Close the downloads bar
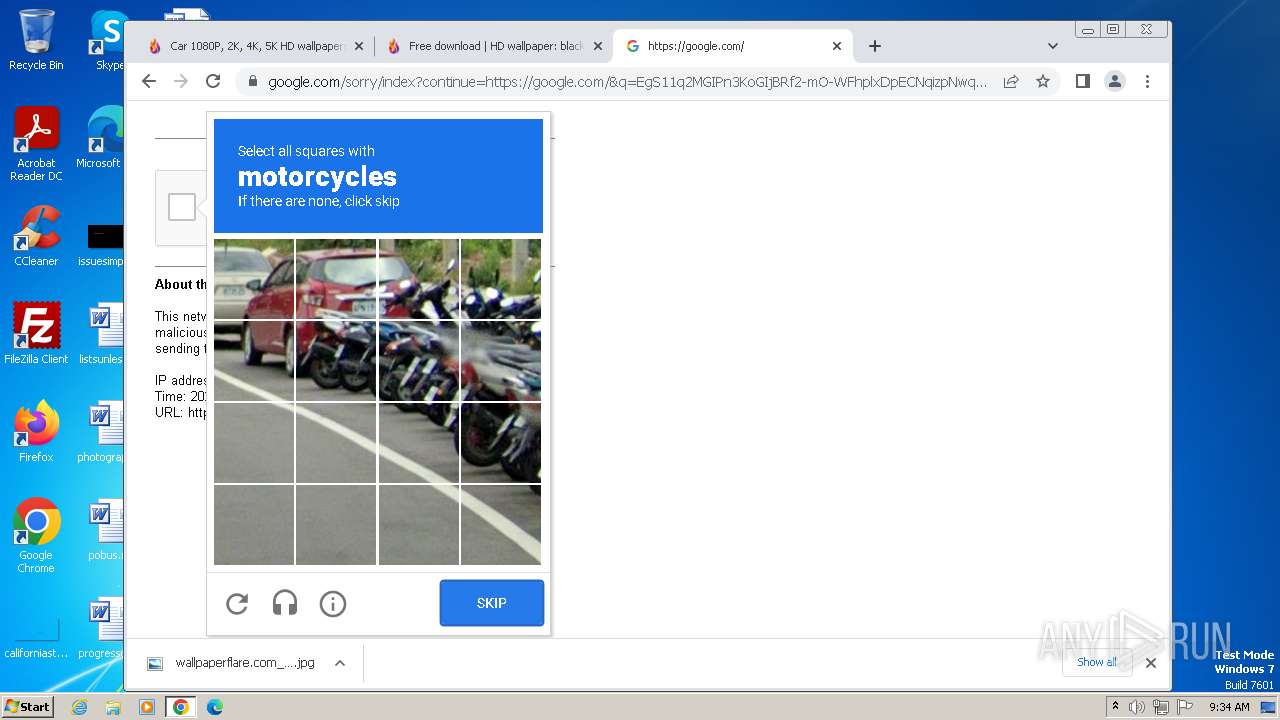The height and width of the screenshot is (720, 1280). (1151, 662)
